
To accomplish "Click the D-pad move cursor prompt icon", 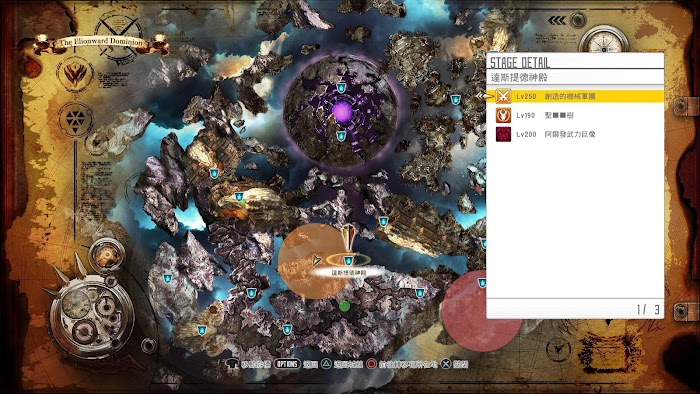I will coord(232,364).
